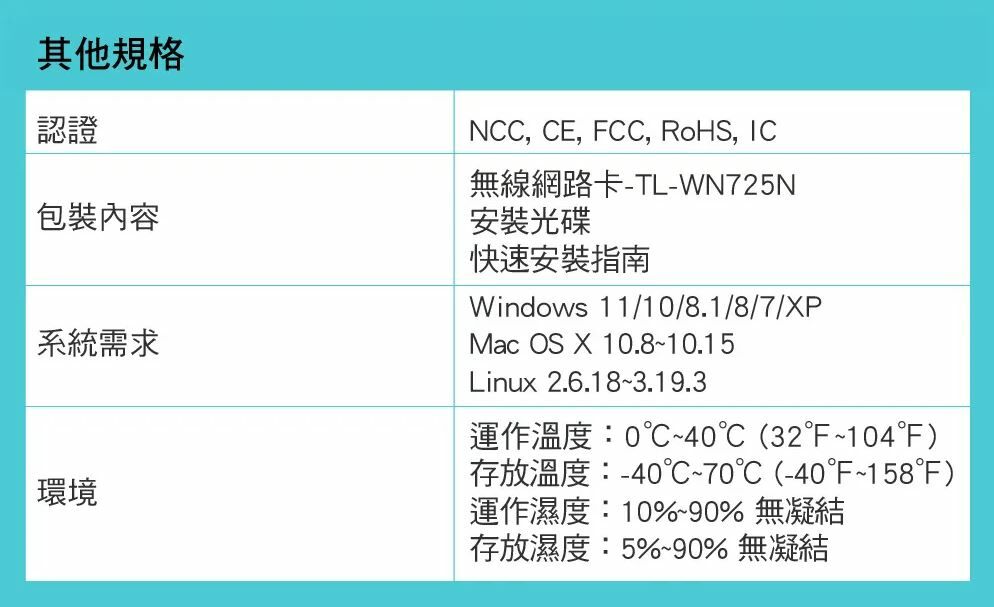Click the 快速安裝指南 package item
The width and height of the screenshot is (994, 607).
[x=560, y=259]
